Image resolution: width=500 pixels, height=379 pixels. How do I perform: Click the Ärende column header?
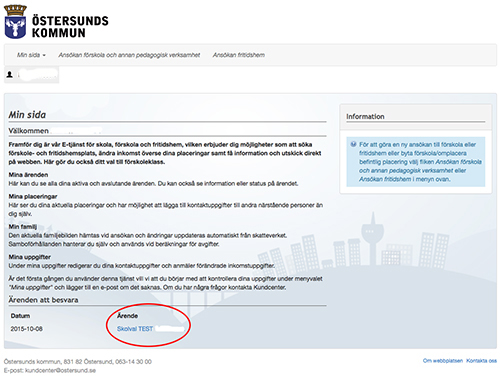127,316
